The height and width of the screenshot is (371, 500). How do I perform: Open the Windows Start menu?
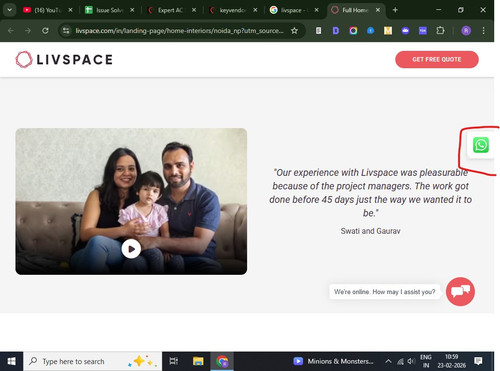11,361
